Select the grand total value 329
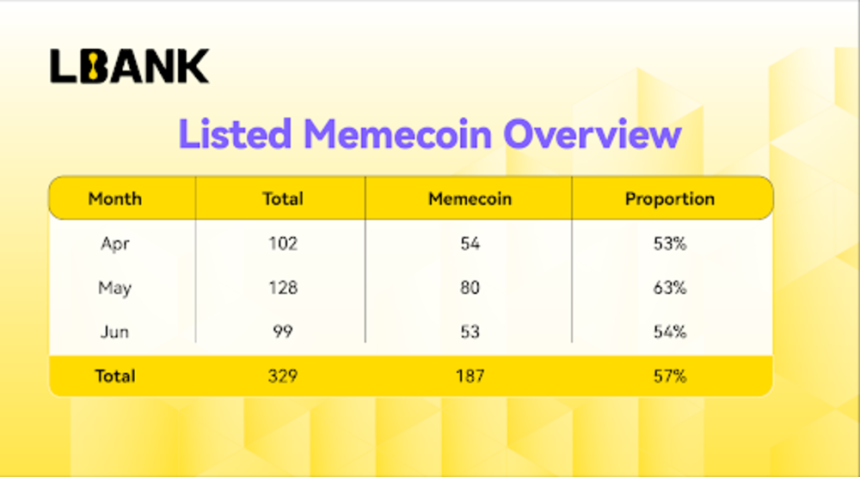The image size is (860, 477). 282,376
